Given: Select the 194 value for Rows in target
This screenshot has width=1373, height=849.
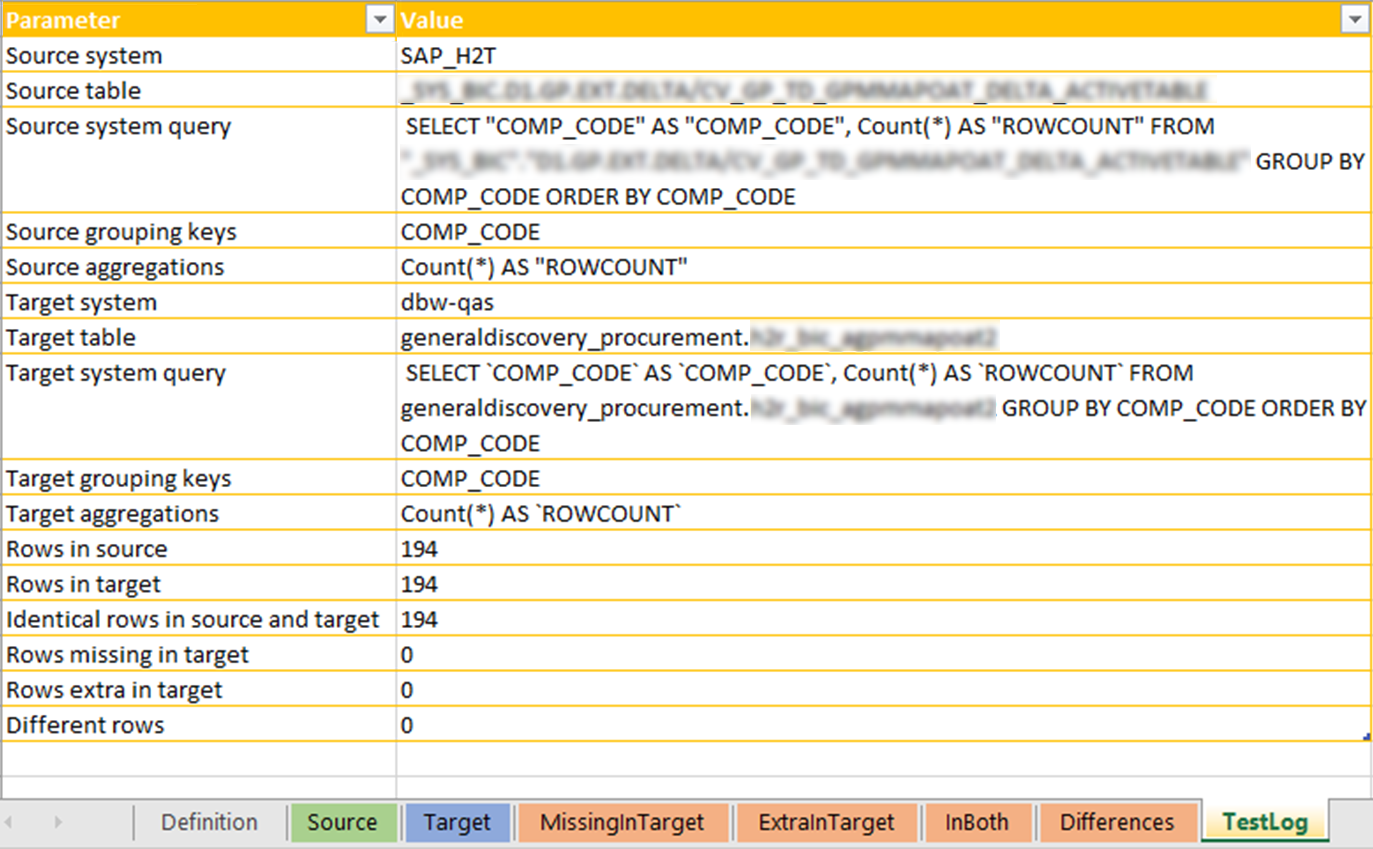Looking at the screenshot, I should pyautogui.click(x=883, y=584).
